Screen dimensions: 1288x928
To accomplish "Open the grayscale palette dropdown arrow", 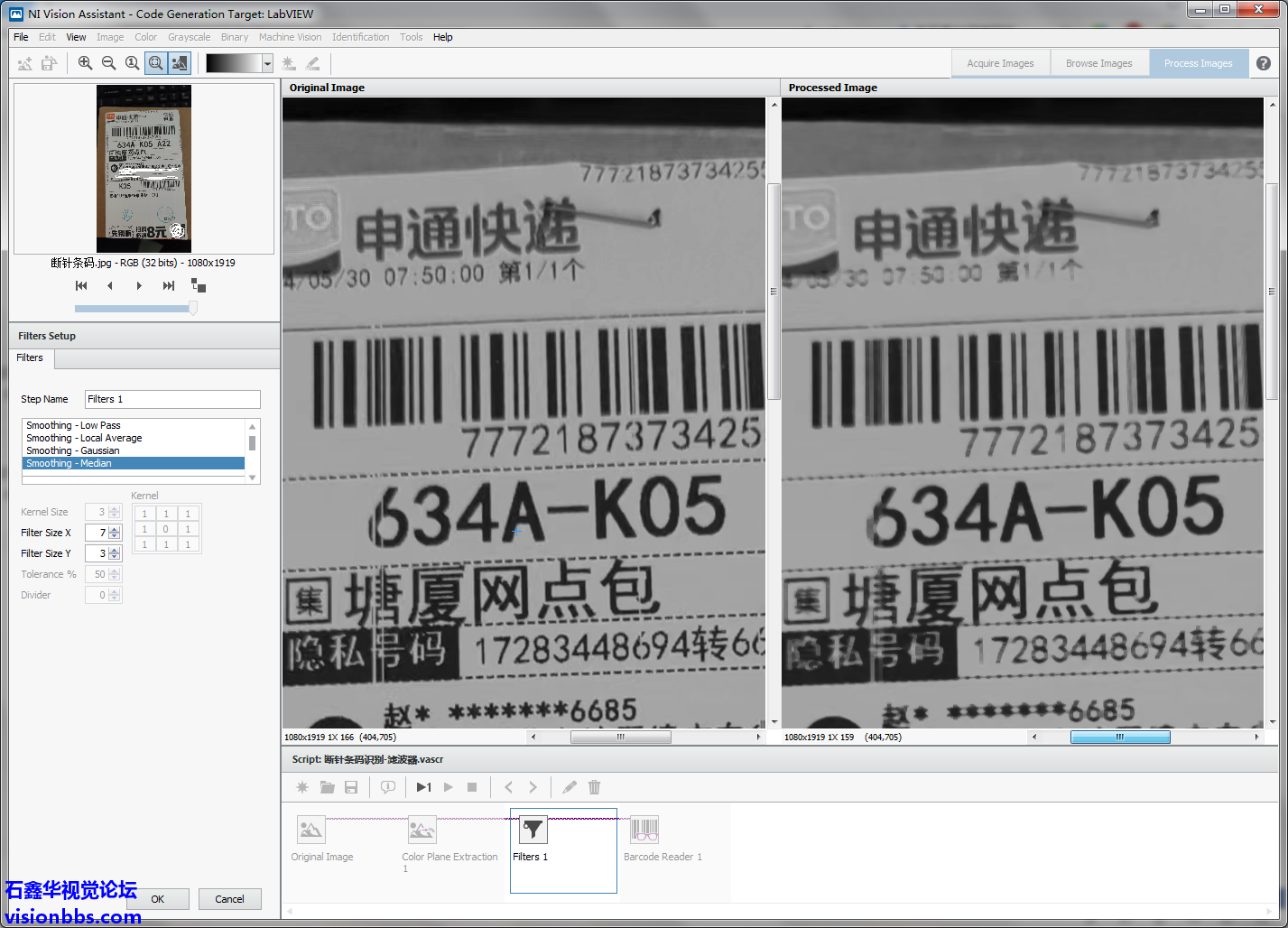I will 267,63.
